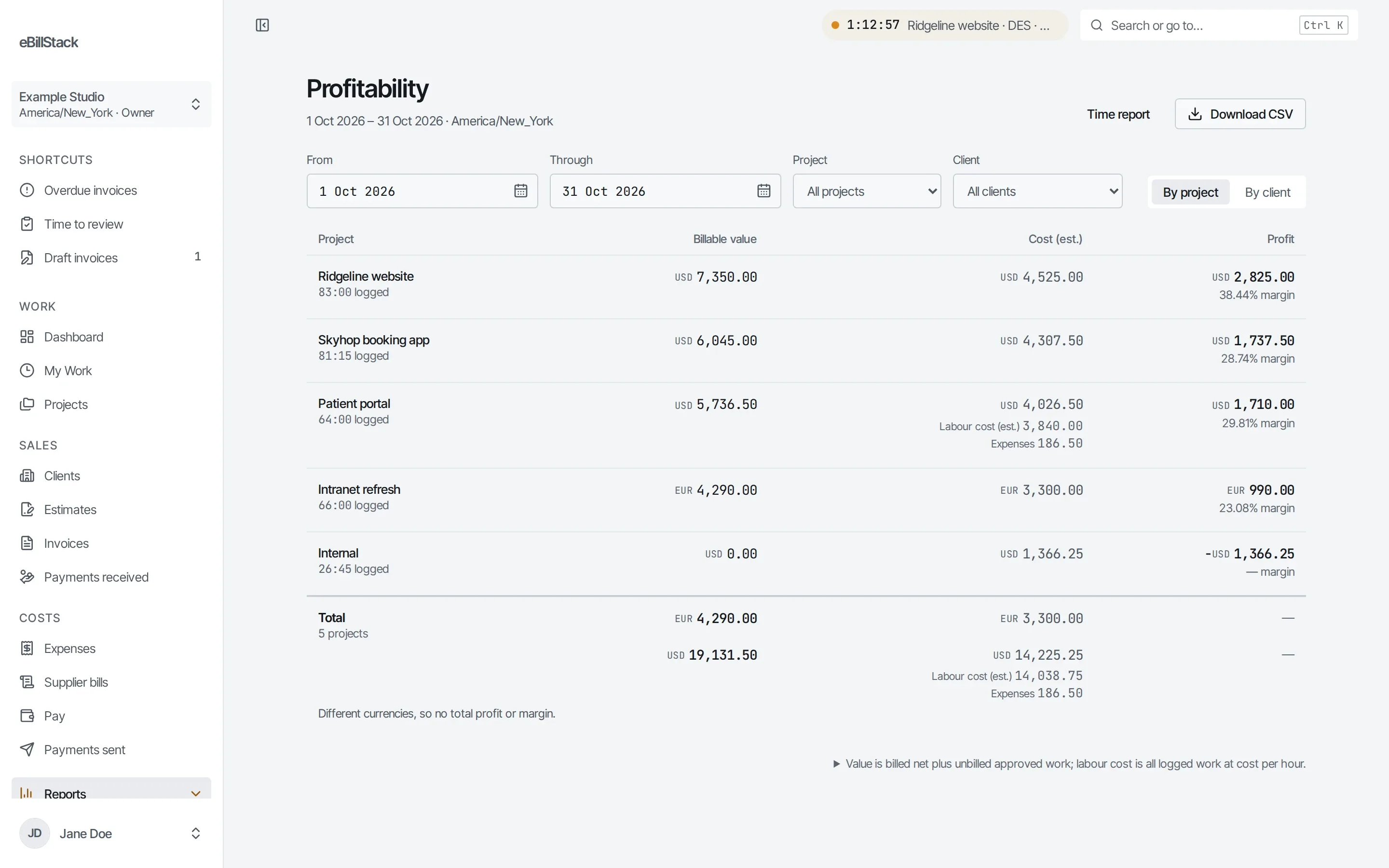Click the Draft invoices count badge 1
Image resolution: width=1389 pixels, height=868 pixels.
coord(197,257)
